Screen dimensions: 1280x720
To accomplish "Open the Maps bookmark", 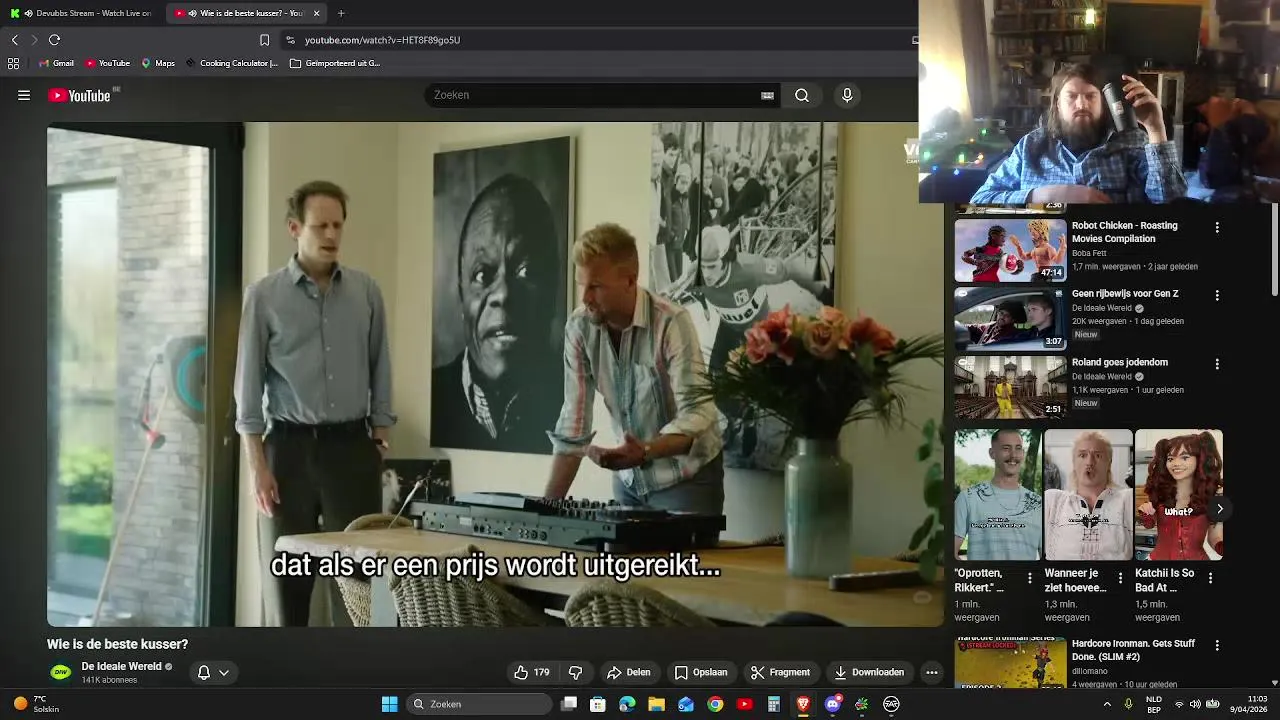I will pyautogui.click(x=158, y=63).
